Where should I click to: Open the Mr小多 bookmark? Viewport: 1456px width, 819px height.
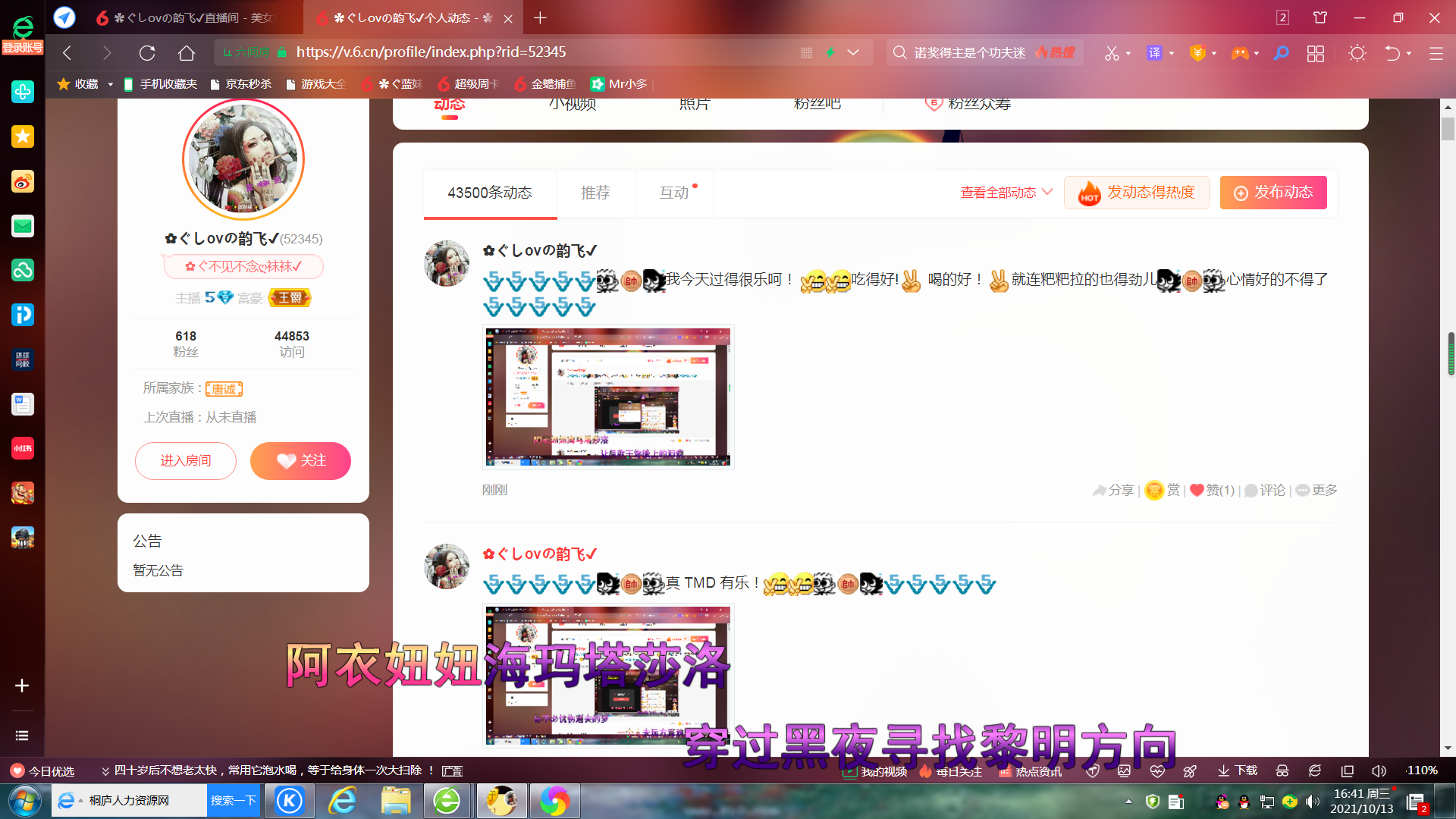pos(619,84)
